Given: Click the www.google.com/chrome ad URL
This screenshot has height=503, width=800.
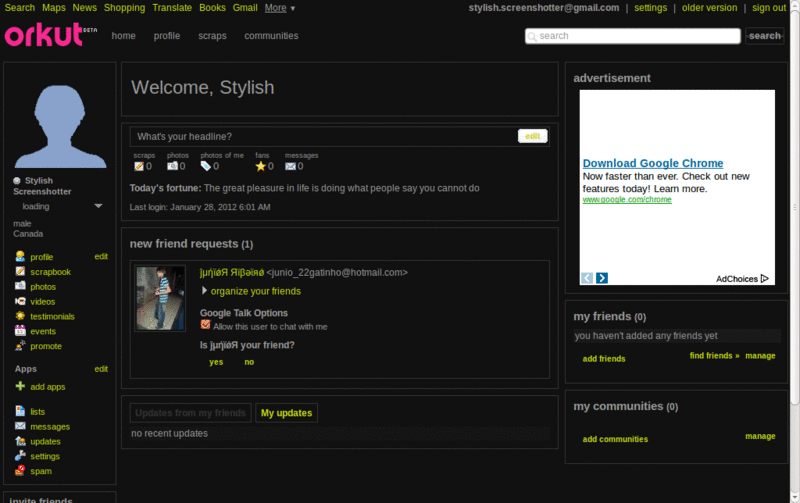Looking at the screenshot, I should [627, 199].
